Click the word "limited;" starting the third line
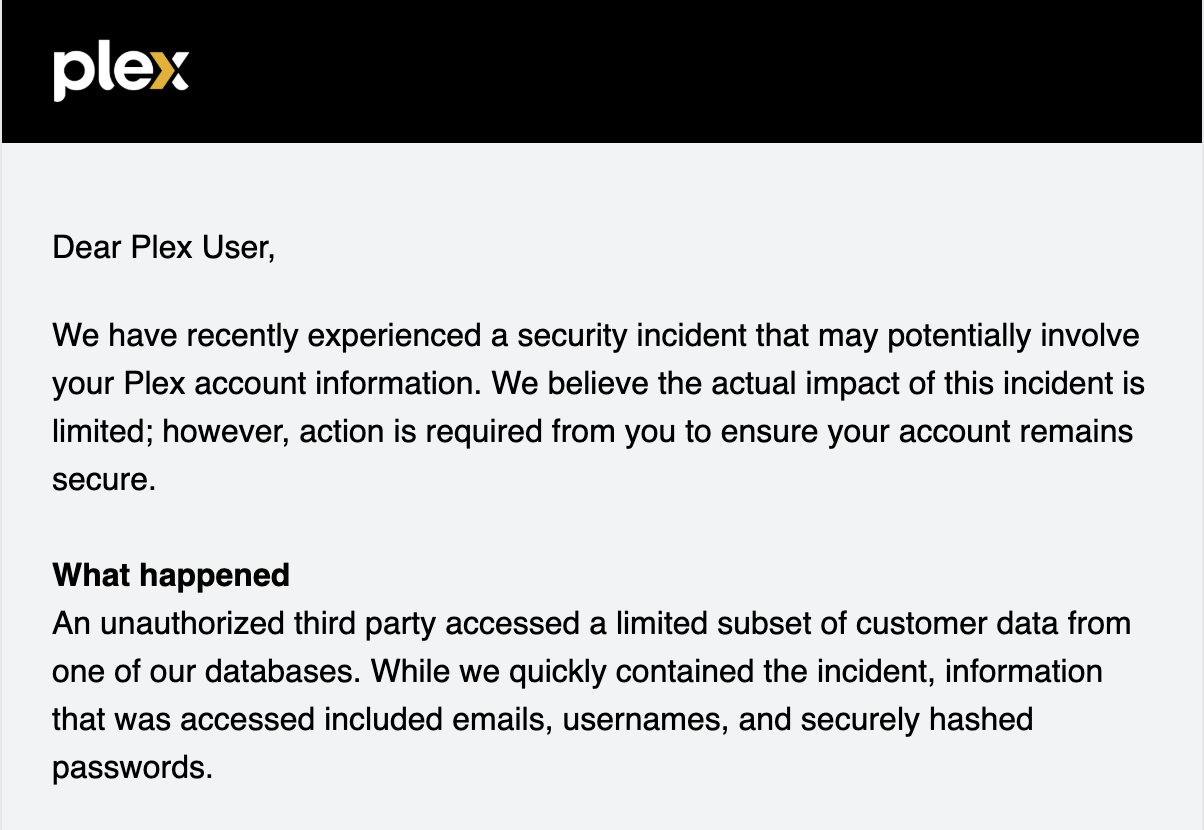Viewport: 1204px width, 830px height. [x=103, y=433]
